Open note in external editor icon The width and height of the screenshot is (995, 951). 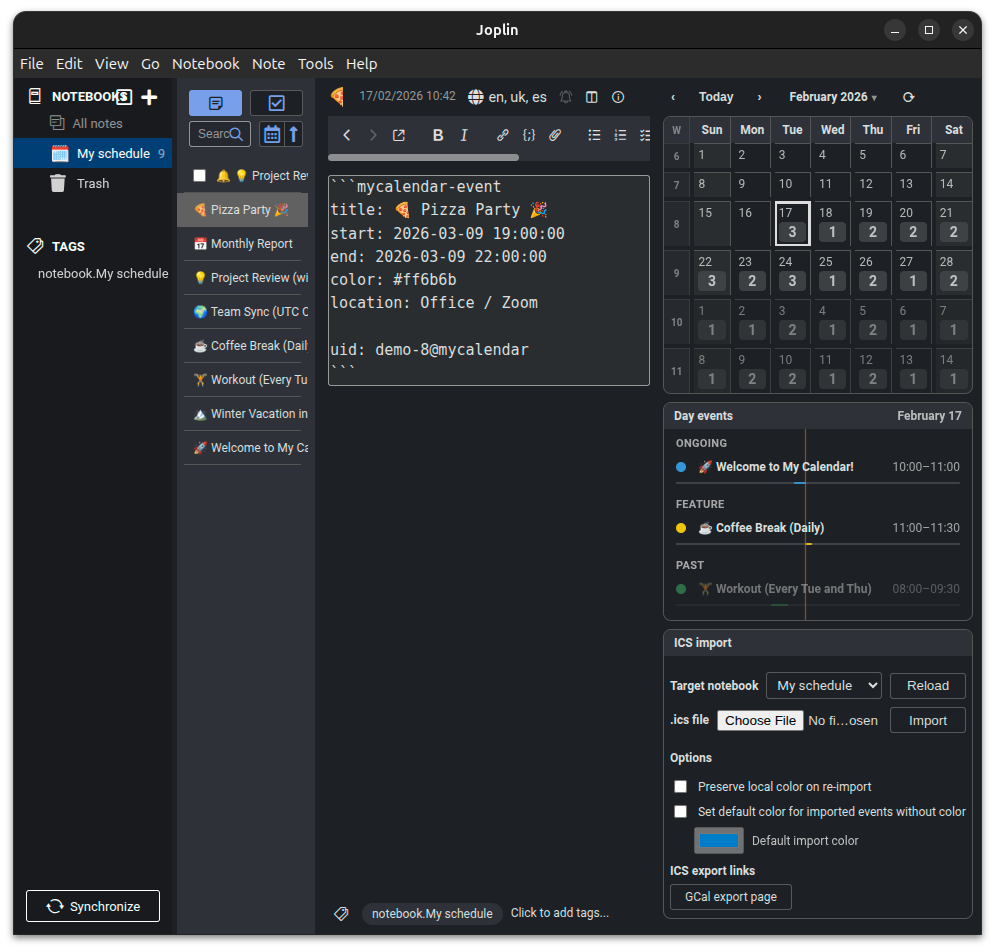(399, 134)
